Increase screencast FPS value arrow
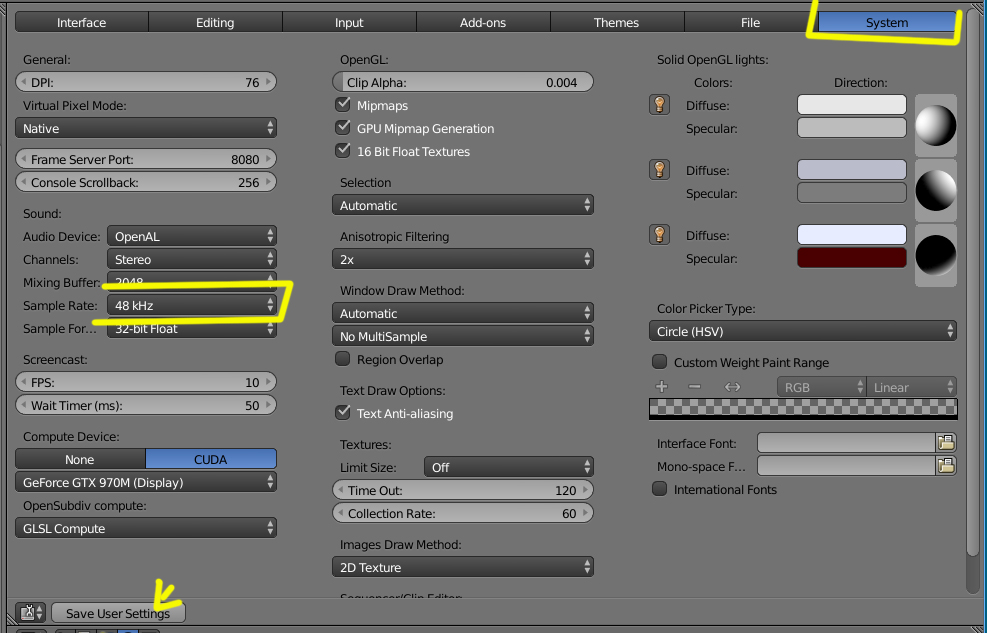 269,382
